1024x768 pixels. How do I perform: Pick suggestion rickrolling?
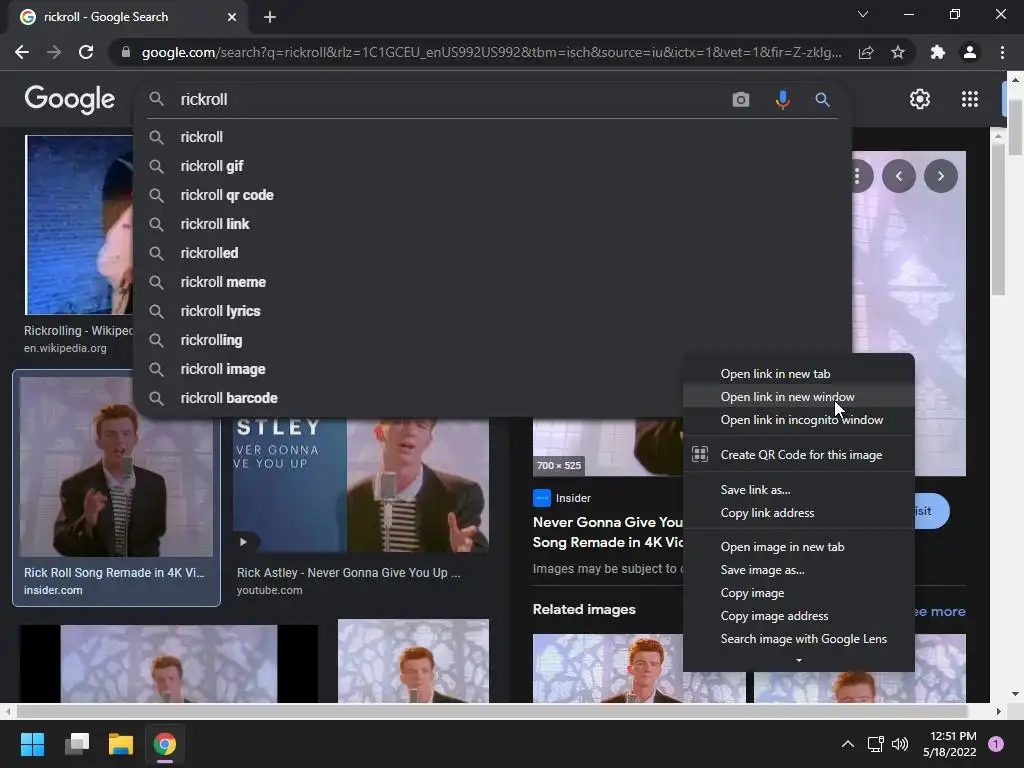coord(492,340)
